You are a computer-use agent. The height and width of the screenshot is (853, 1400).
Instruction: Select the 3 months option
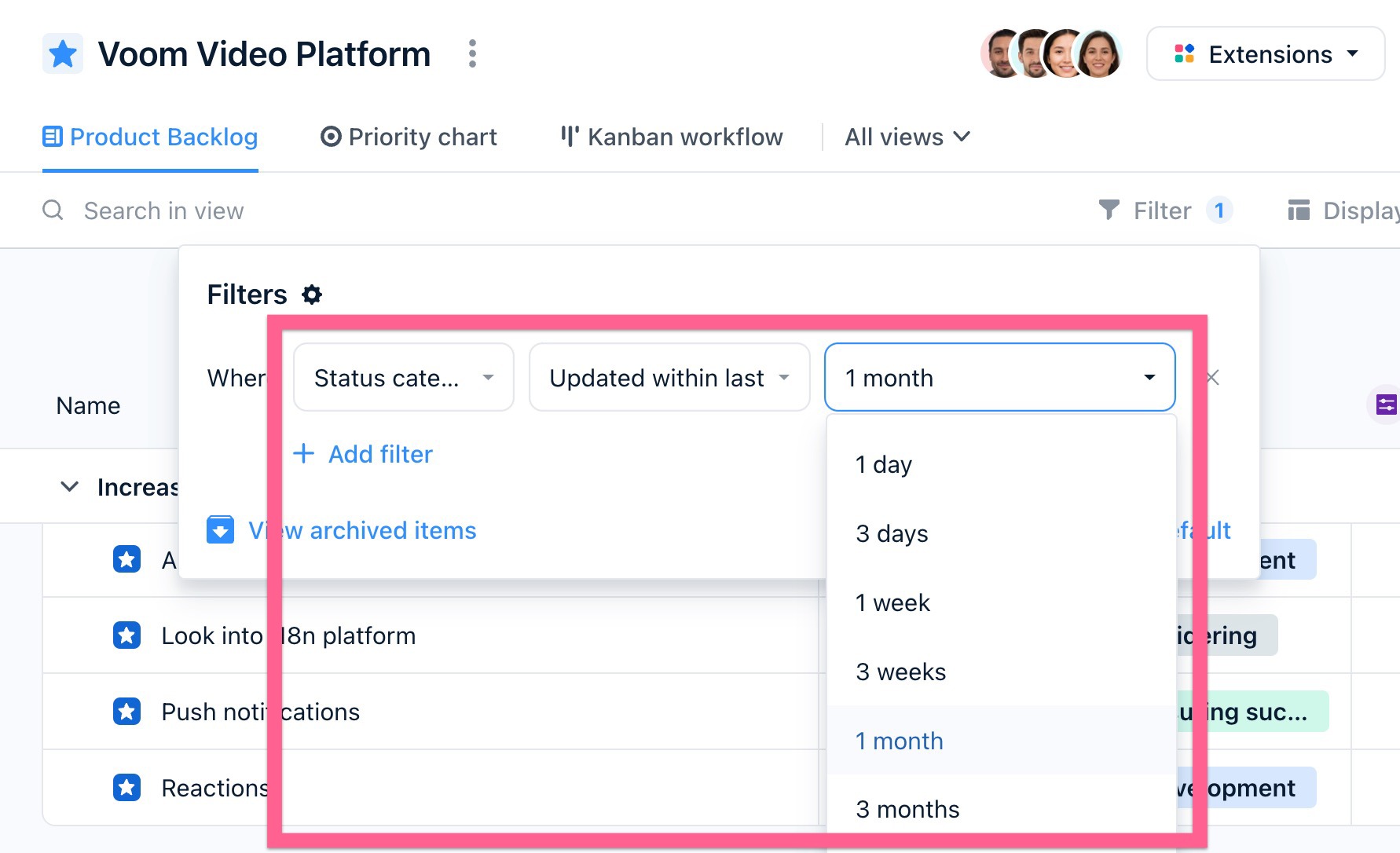(x=1002, y=809)
